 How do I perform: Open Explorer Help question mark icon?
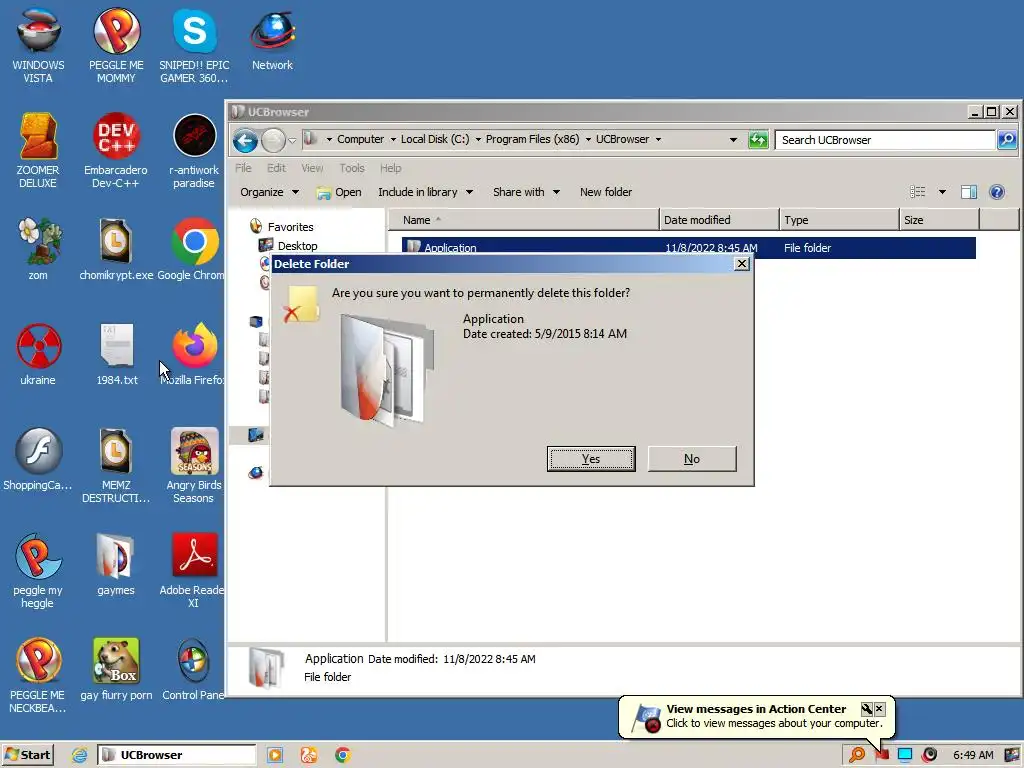tap(997, 192)
